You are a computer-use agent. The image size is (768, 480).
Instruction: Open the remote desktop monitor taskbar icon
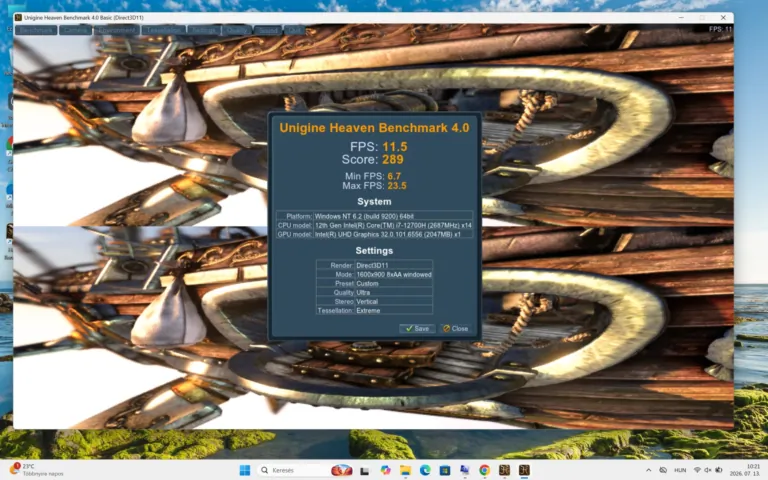pyautogui.click(x=464, y=470)
